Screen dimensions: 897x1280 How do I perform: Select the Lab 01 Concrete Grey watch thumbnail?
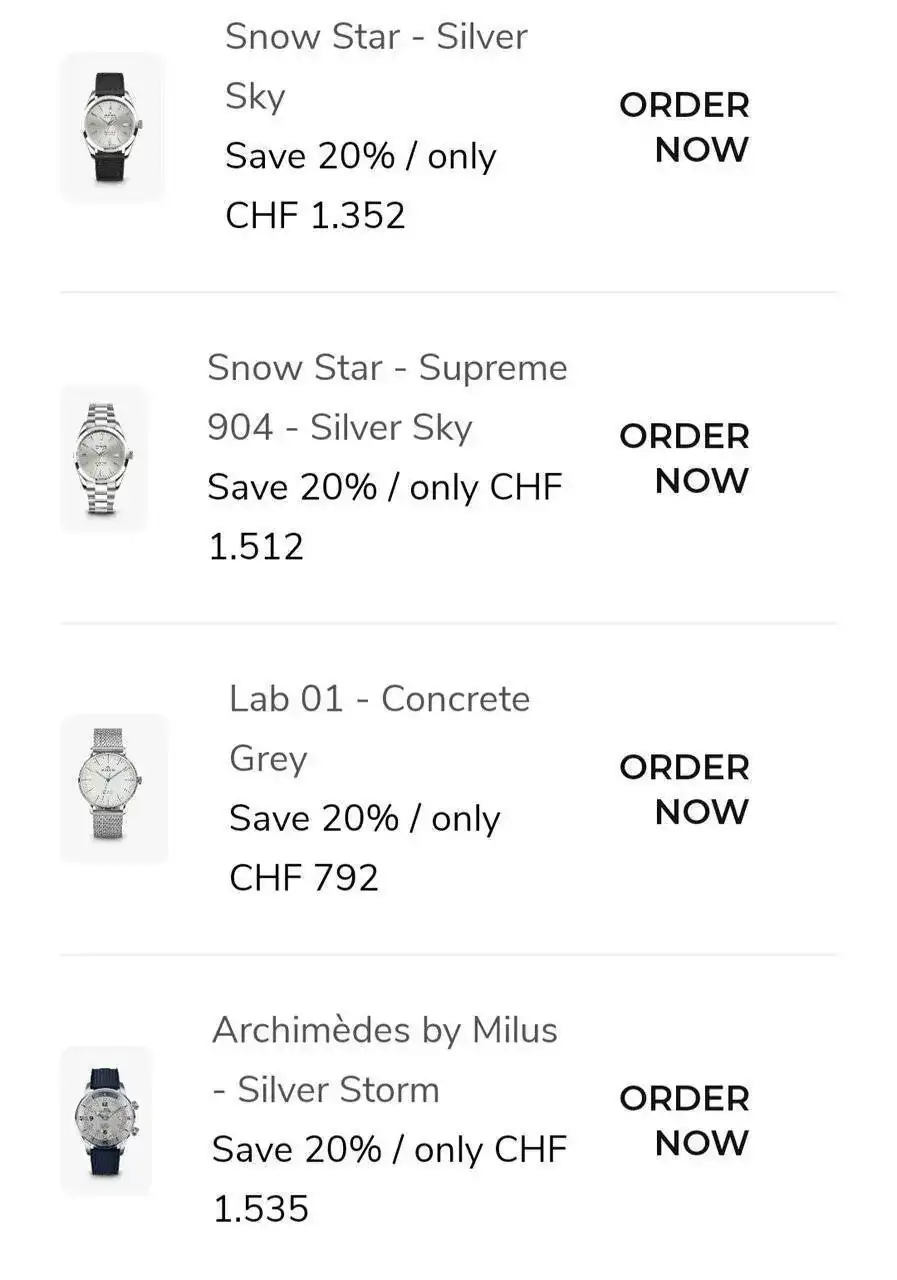pos(113,788)
